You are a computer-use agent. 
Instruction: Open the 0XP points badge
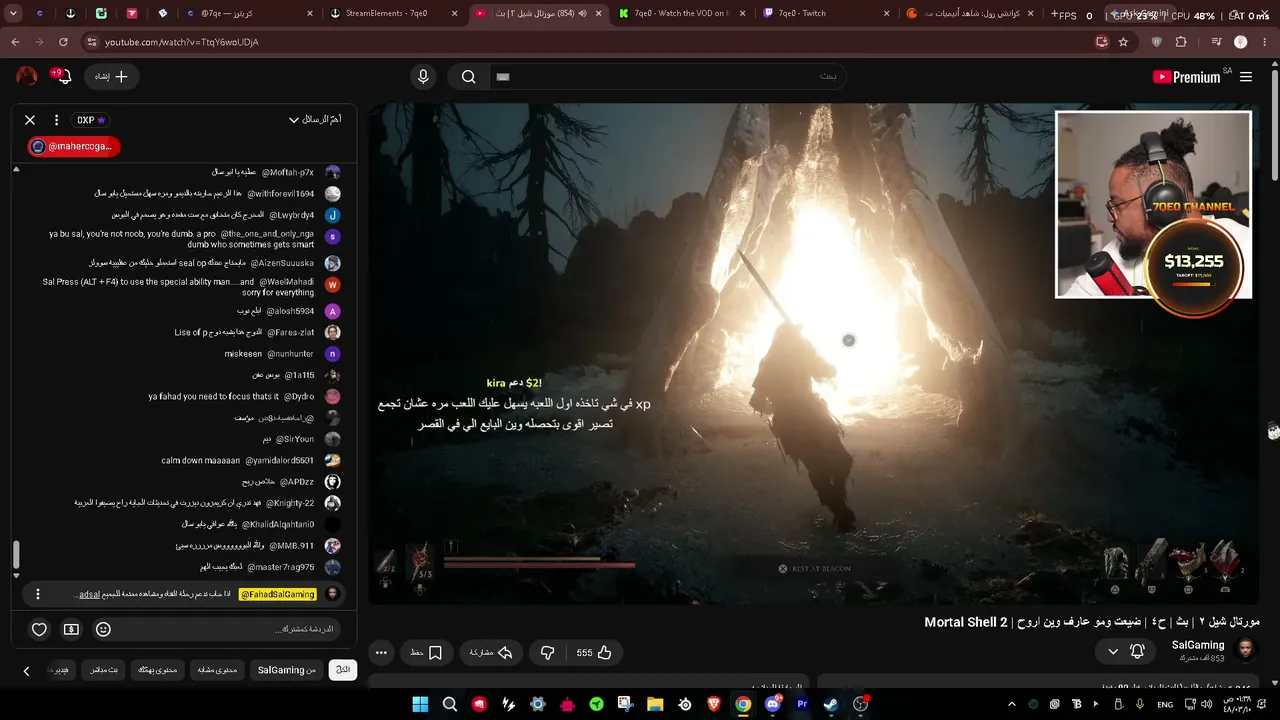[x=91, y=120]
